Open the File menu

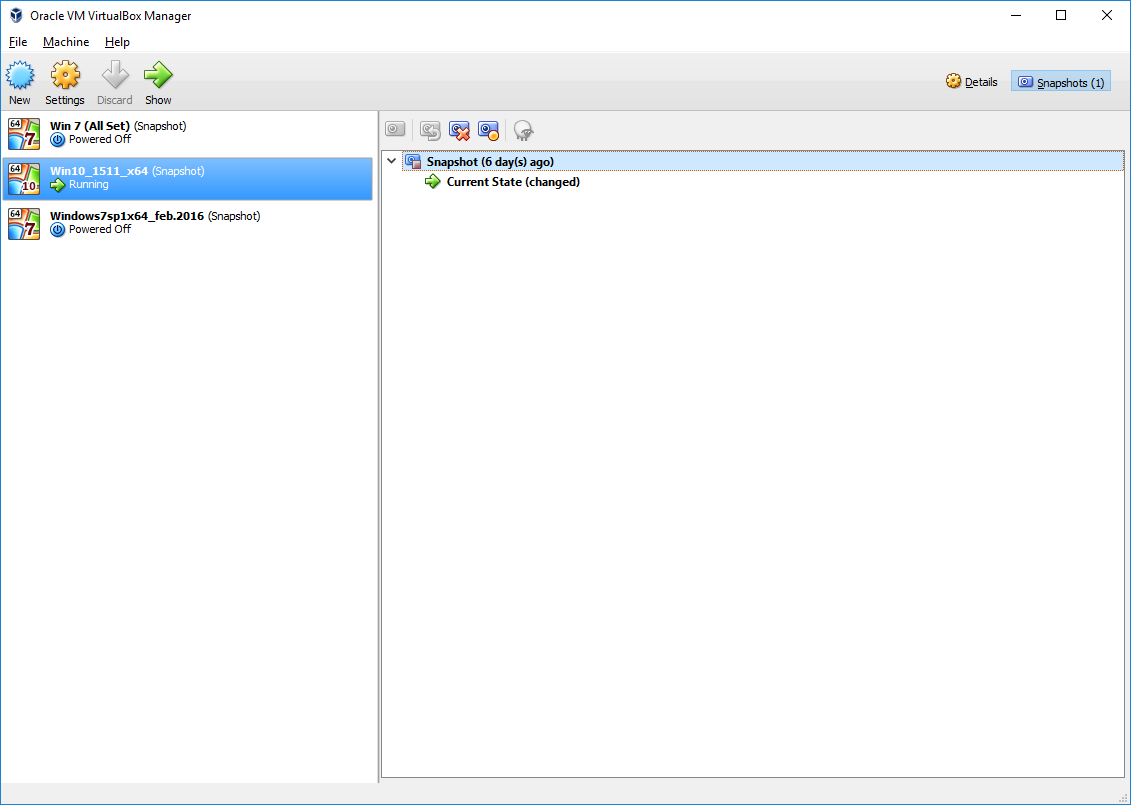pyautogui.click(x=18, y=42)
